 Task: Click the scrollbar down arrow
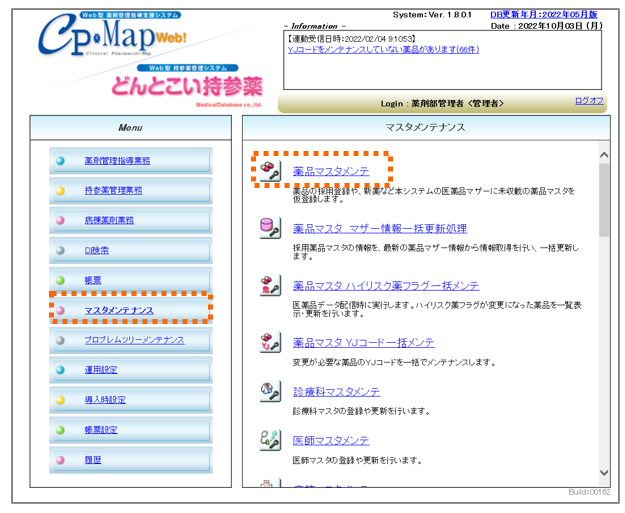tap(603, 472)
